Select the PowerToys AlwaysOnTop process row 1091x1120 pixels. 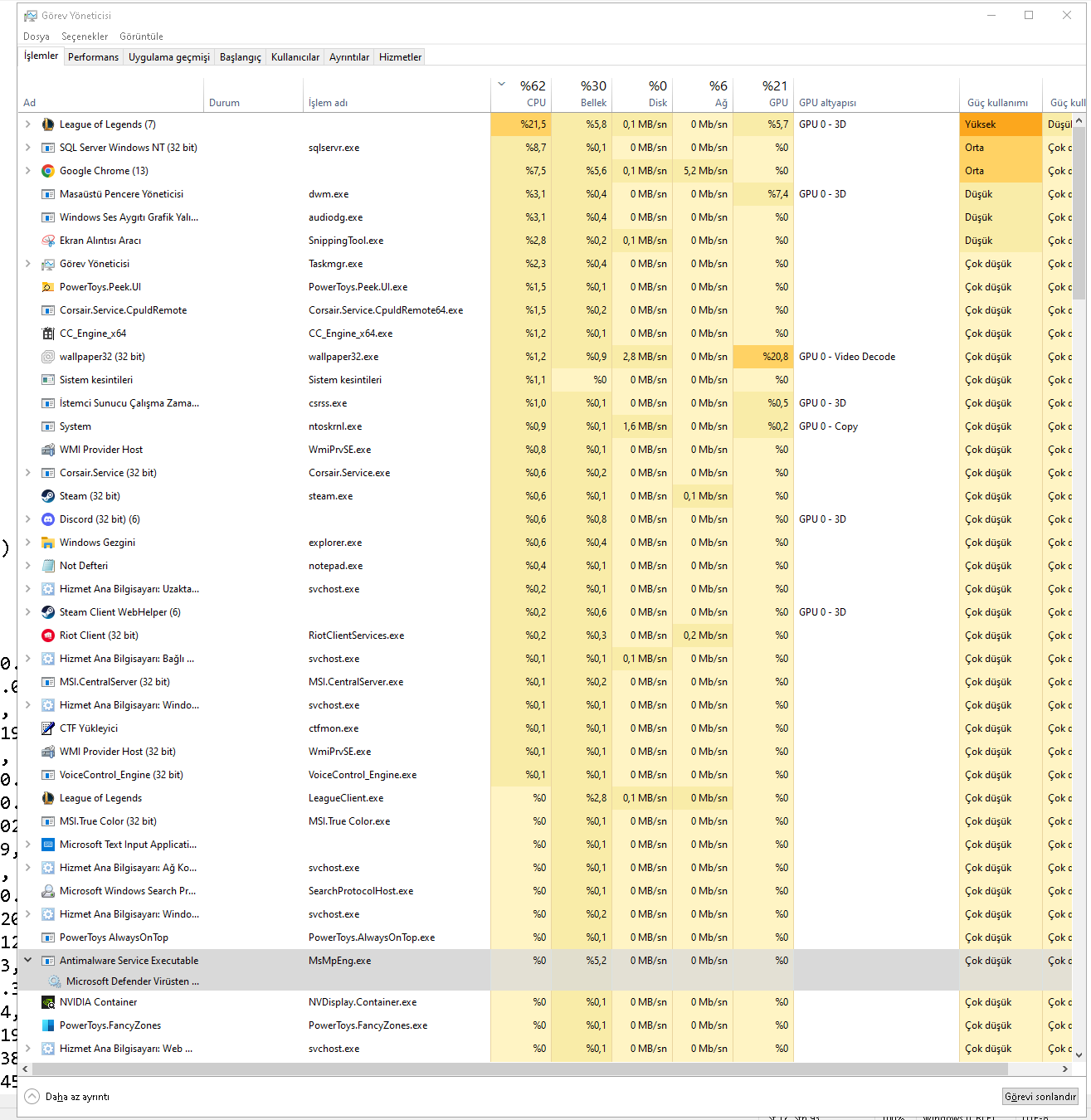pos(545,937)
